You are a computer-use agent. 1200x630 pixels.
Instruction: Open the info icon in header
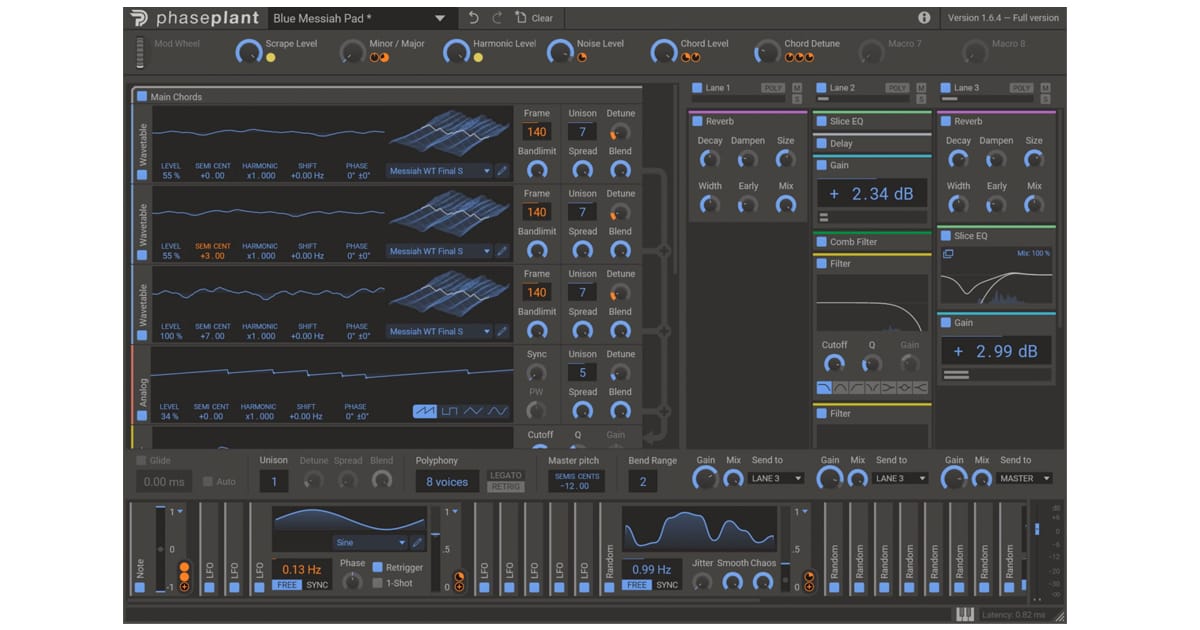924,18
